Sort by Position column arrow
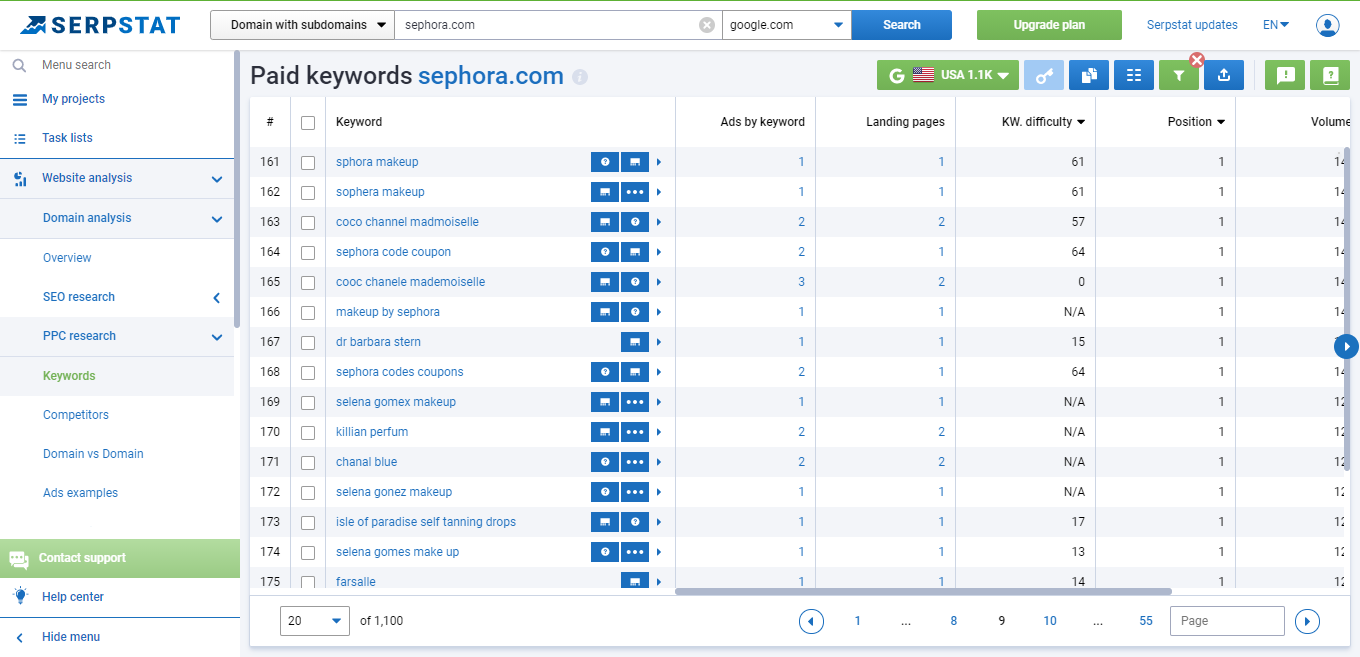 coord(1221,122)
